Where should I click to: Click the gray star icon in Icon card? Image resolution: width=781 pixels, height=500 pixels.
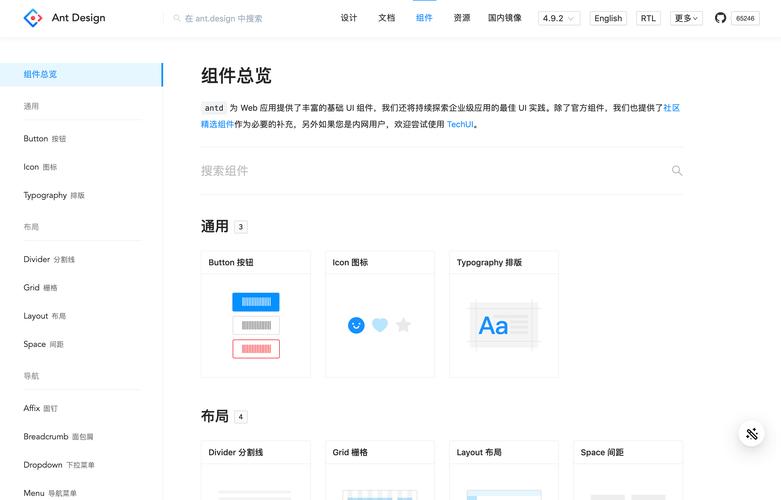coord(403,325)
